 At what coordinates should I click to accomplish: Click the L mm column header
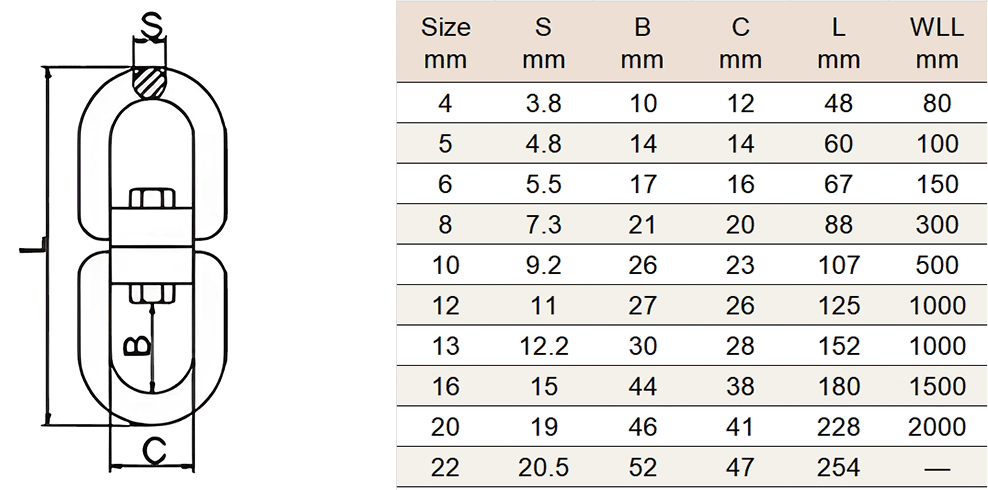(839, 44)
